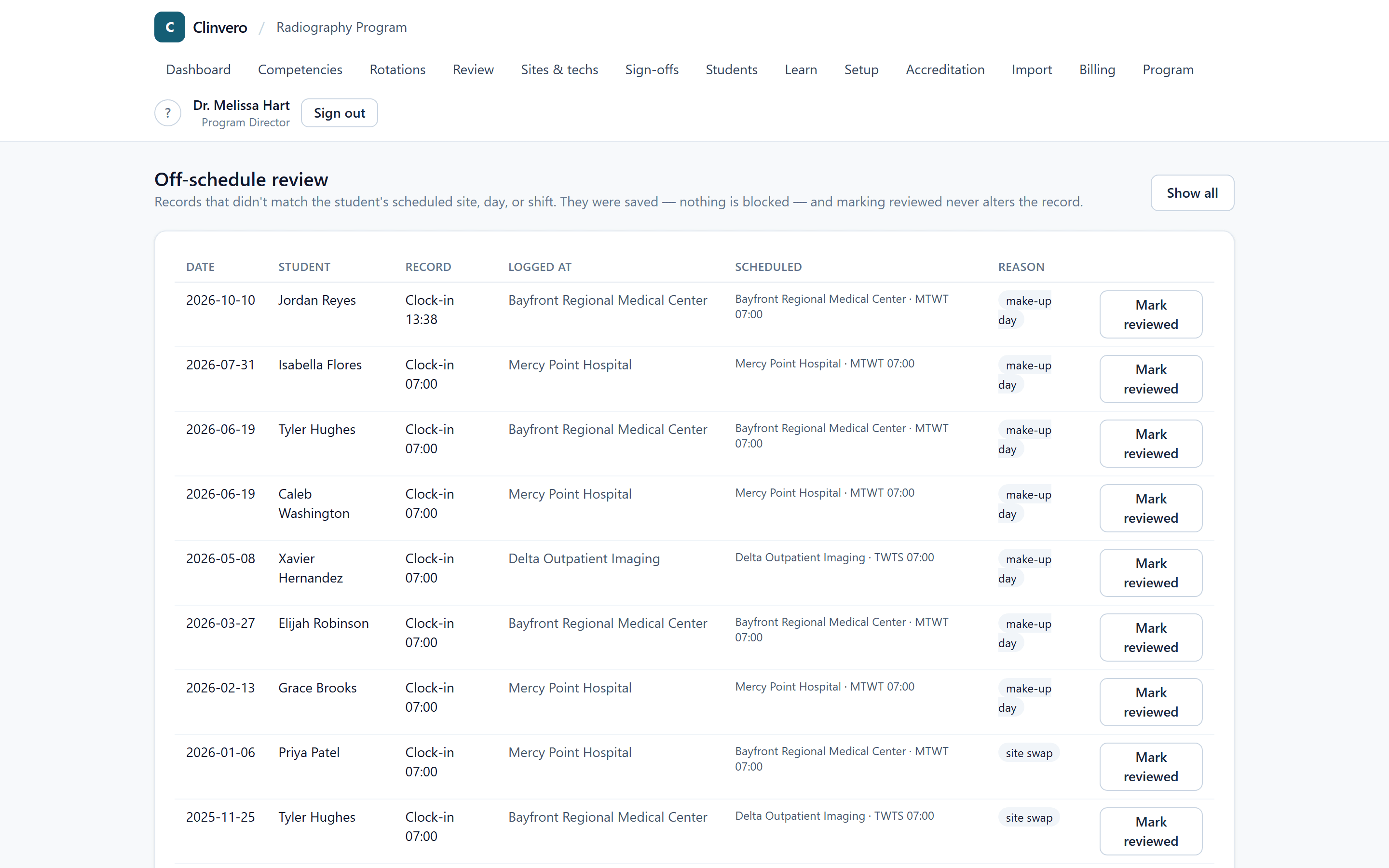Open the Program tab
The image size is (1389, 868).
1168,69
